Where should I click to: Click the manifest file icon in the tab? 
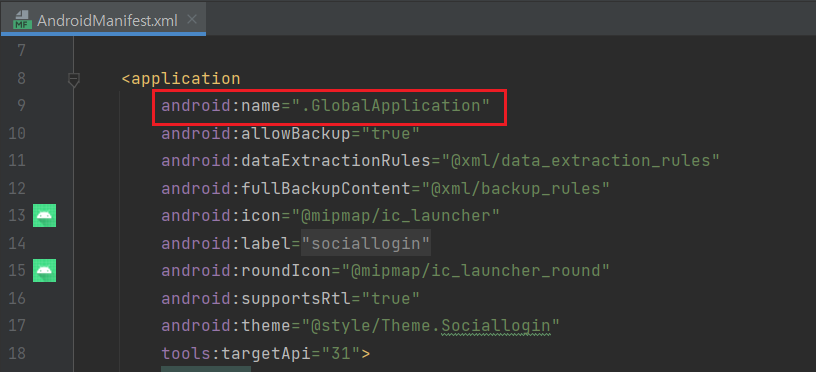point(21,20)
